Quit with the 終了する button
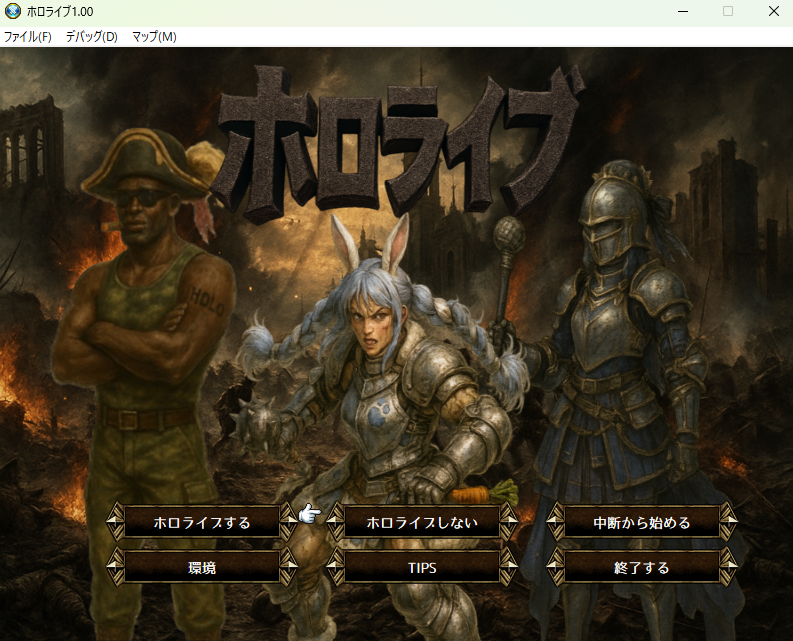Screen dimensions: 793x641 tap(641, 568)
